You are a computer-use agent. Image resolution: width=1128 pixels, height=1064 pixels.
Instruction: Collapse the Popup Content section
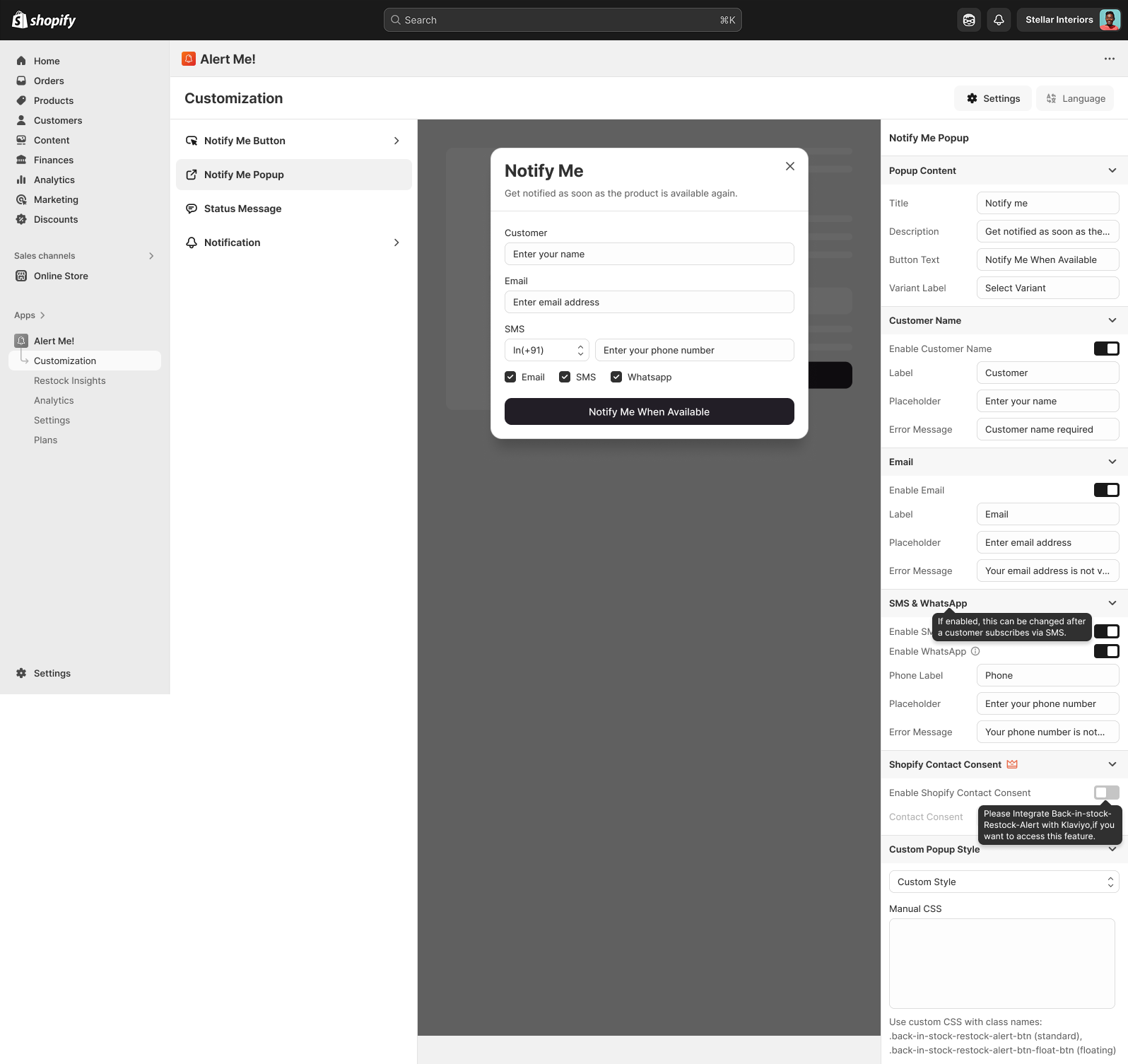point(1112,170)
